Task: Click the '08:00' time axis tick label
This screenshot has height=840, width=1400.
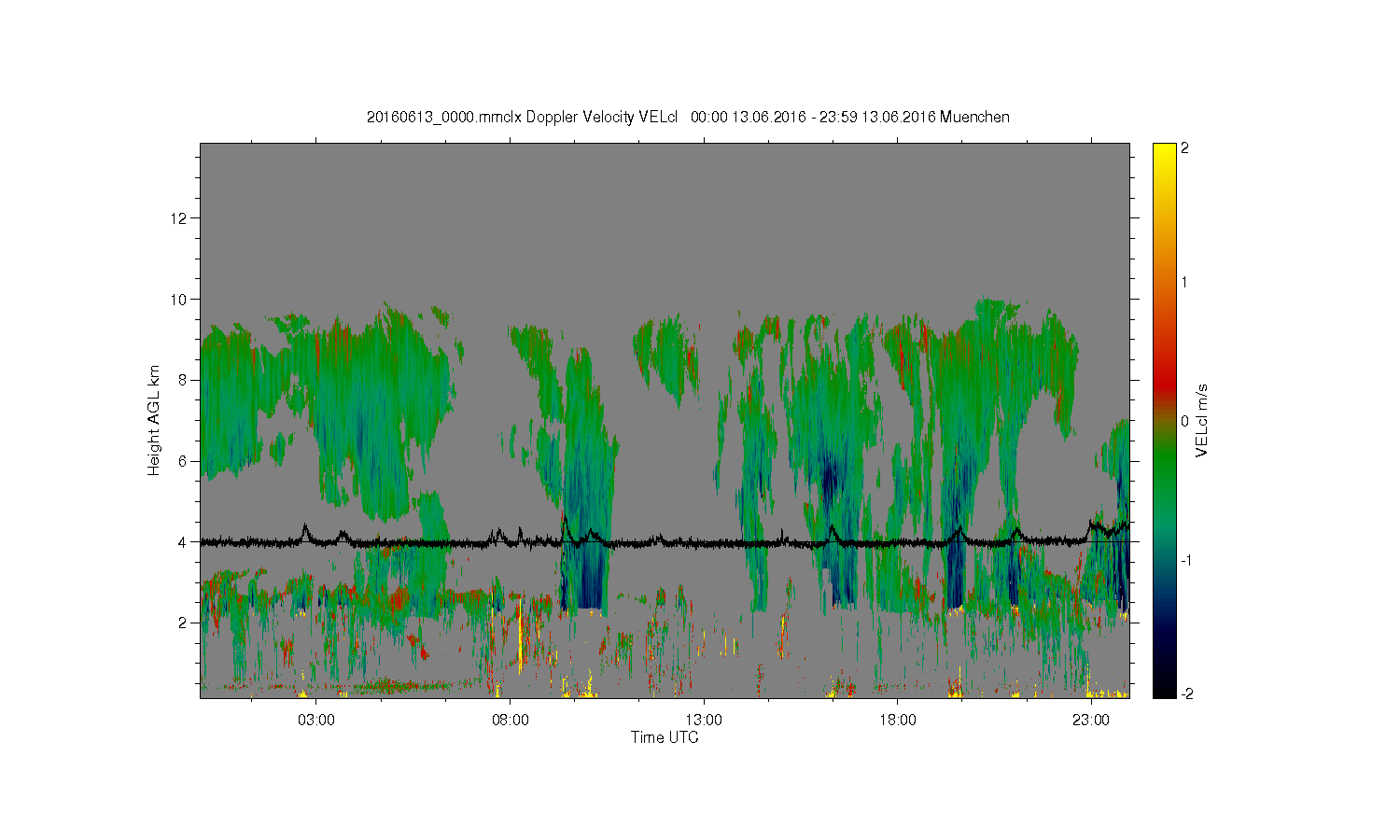Action: (x=511, y=721)
